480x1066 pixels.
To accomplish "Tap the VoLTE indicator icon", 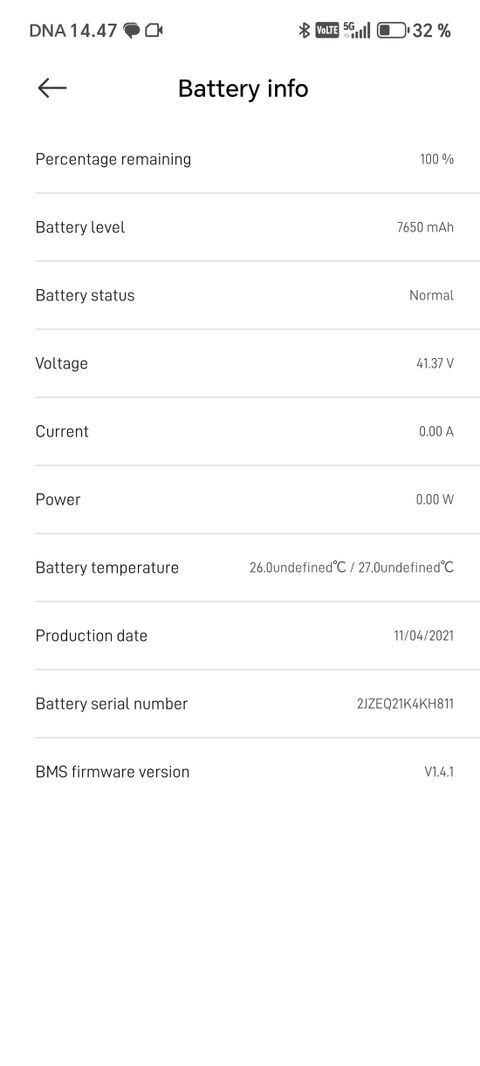I will point(327,31).
